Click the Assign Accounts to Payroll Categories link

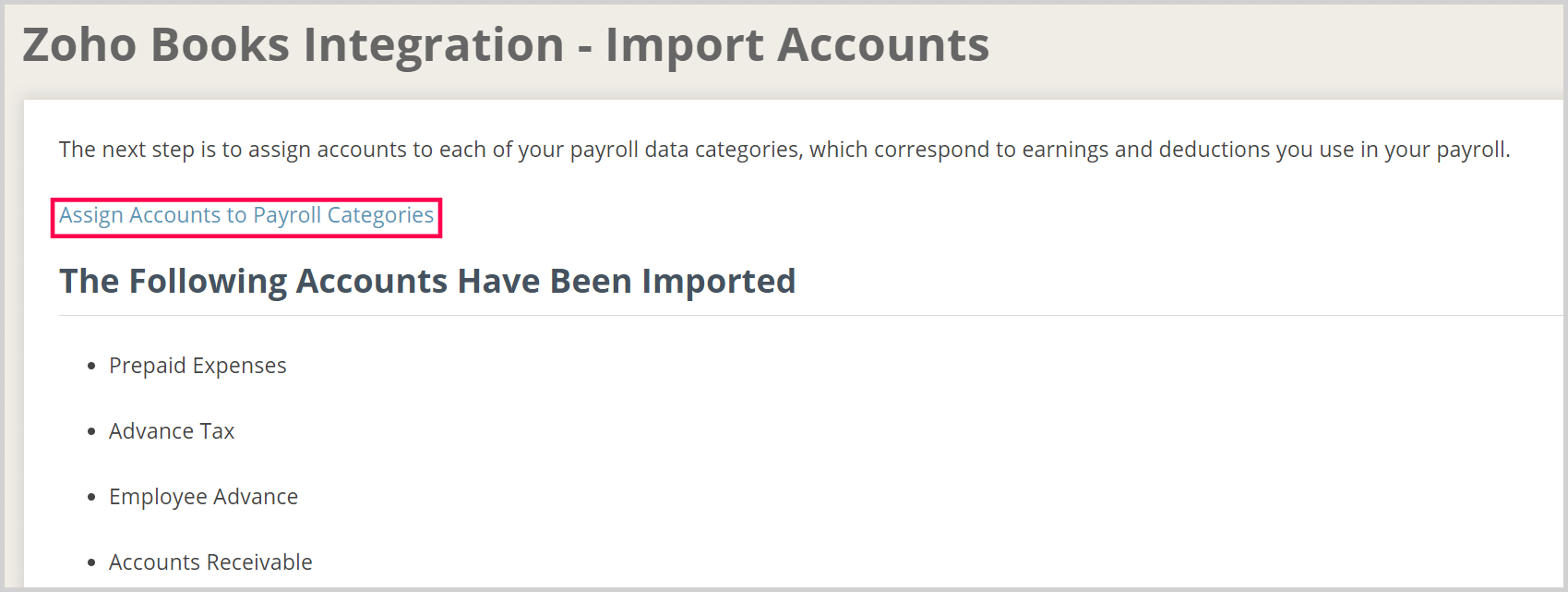(x=246, y=214)
